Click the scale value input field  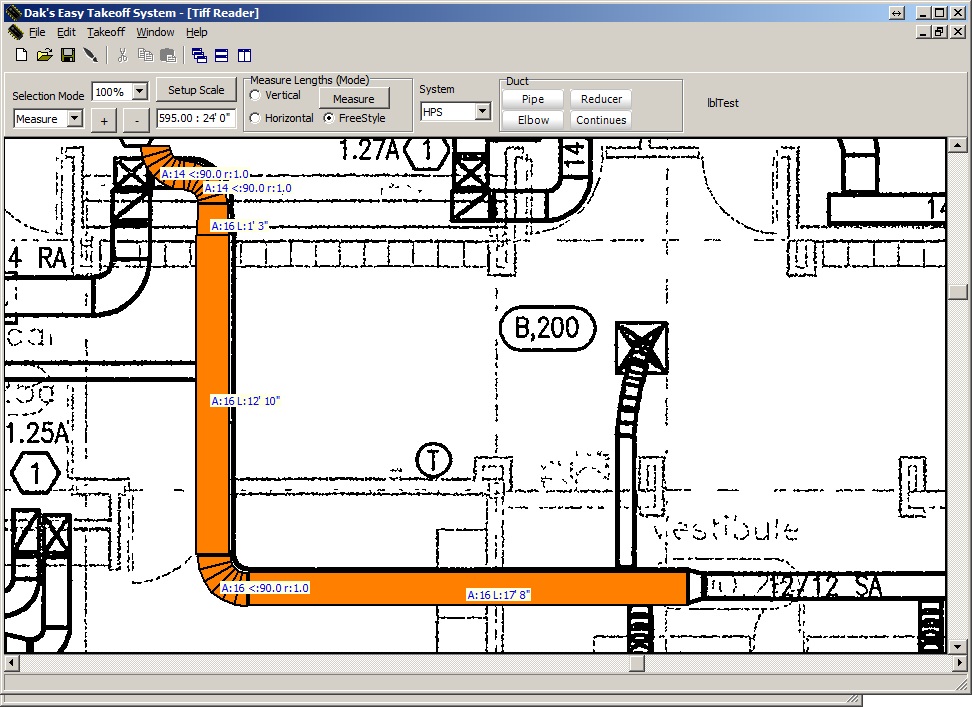(x=196, y=118)
